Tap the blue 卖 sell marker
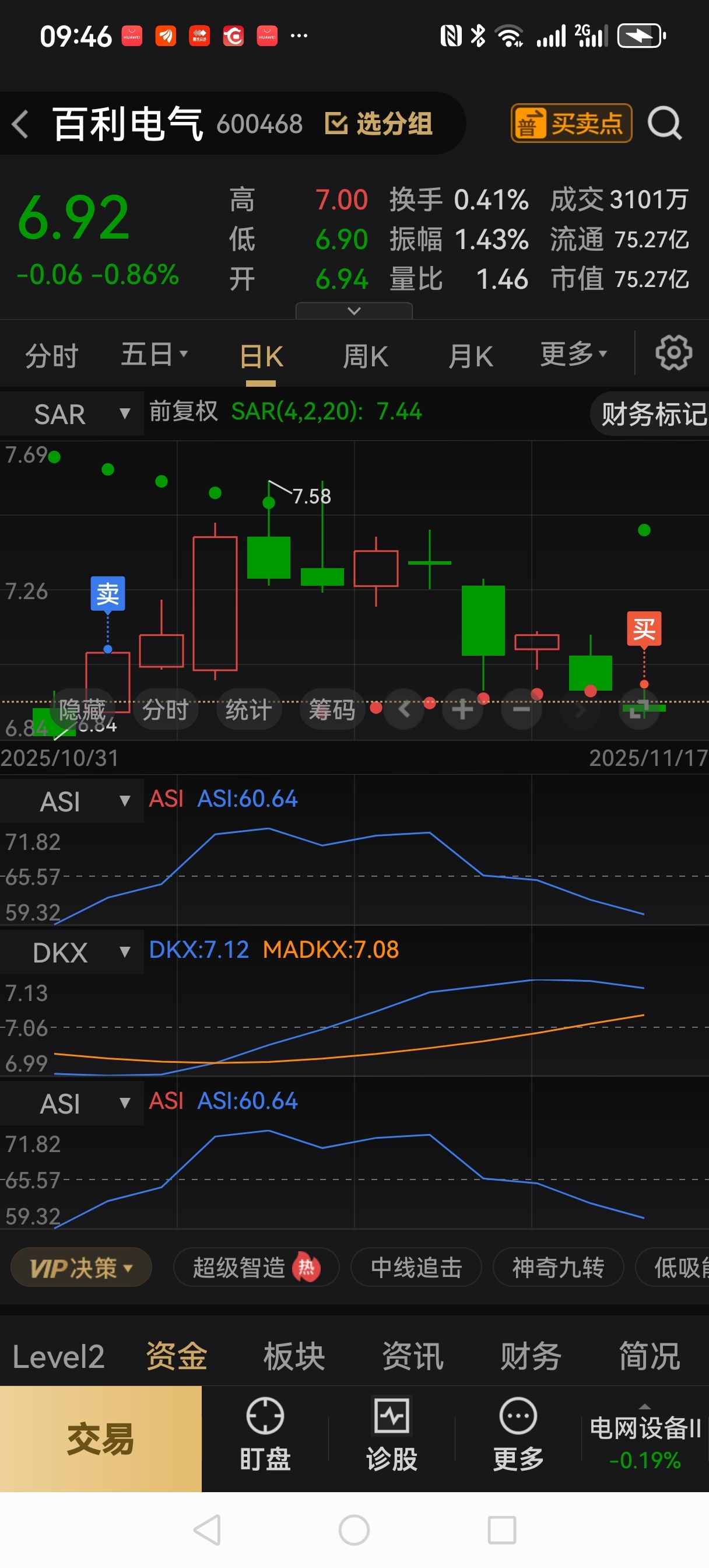The height and width of the screenshot is (1568, 709). 108,593
